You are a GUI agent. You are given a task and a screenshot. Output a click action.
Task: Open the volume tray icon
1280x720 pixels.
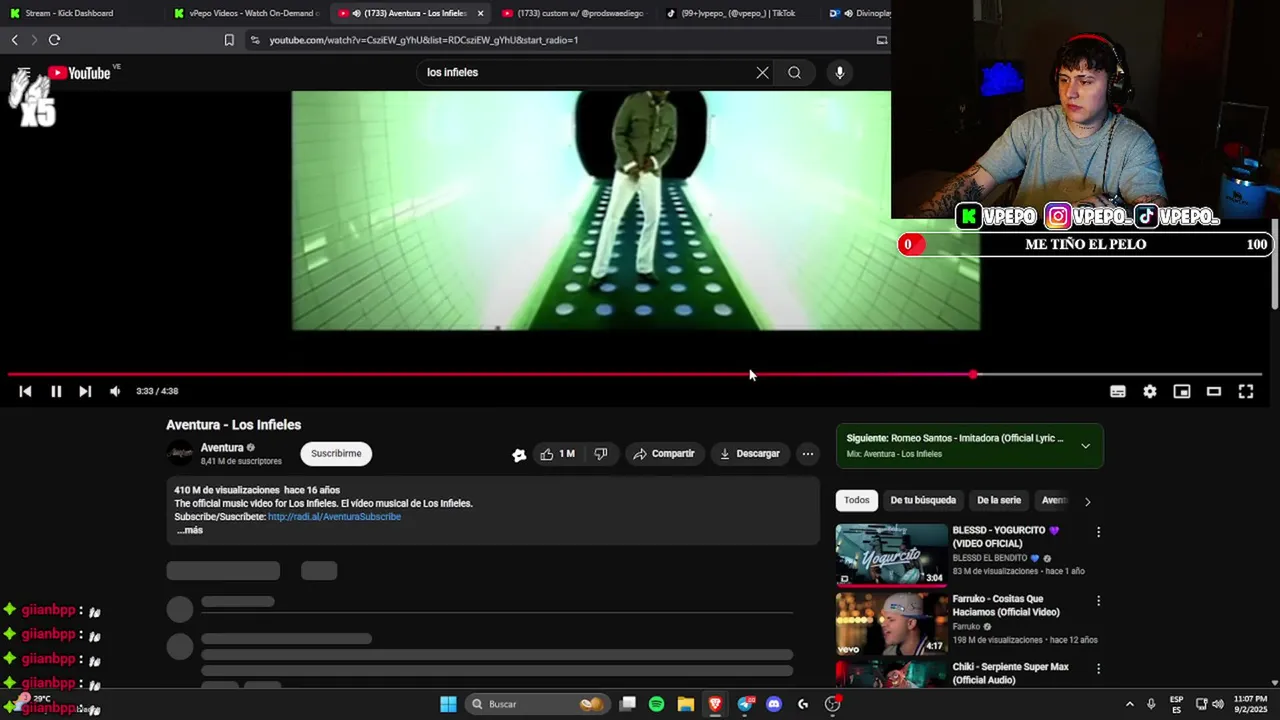(x=1217, y=704)
